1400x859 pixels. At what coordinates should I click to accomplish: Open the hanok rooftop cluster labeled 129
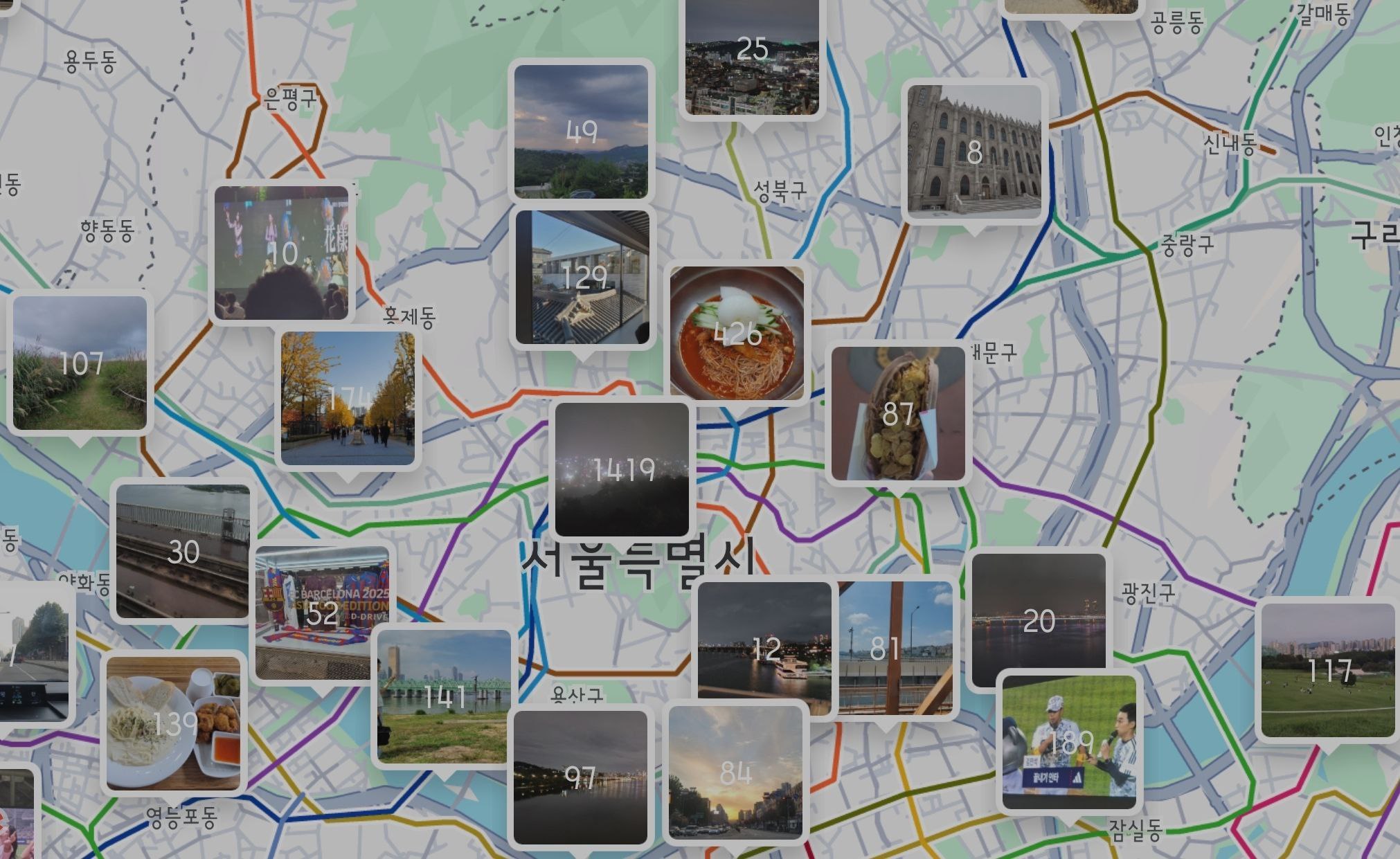(582, 277)
